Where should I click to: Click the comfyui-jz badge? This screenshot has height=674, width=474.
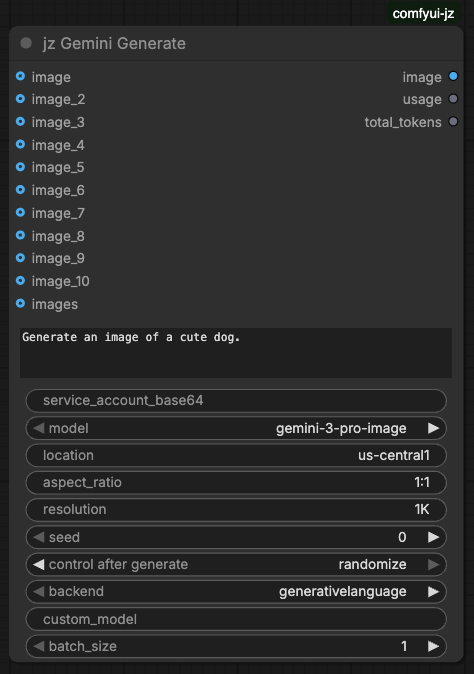(x=423, y=14)
